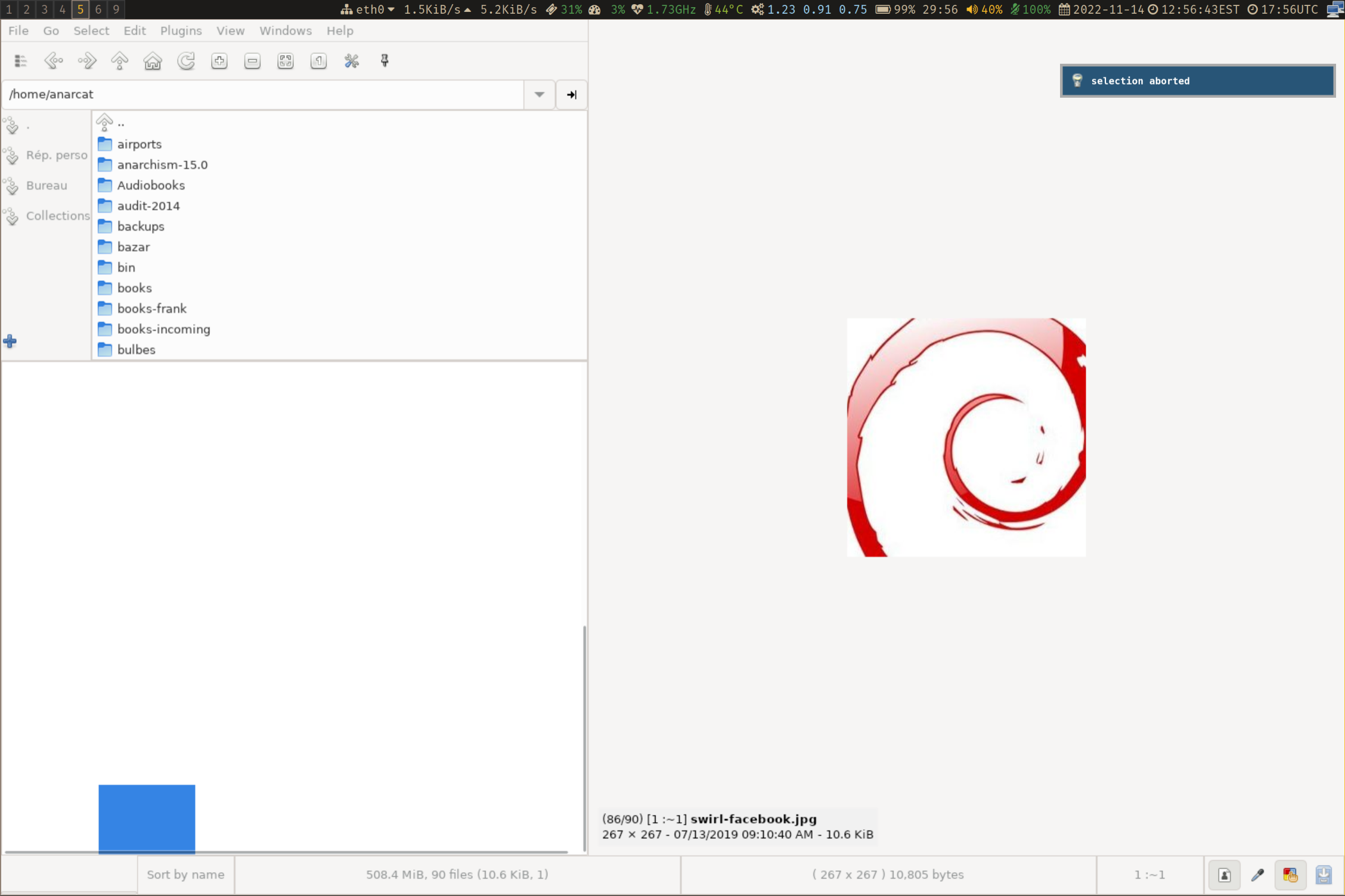Select the Audiobooks folder
The image size is (1345, 896).
(340, 185)
